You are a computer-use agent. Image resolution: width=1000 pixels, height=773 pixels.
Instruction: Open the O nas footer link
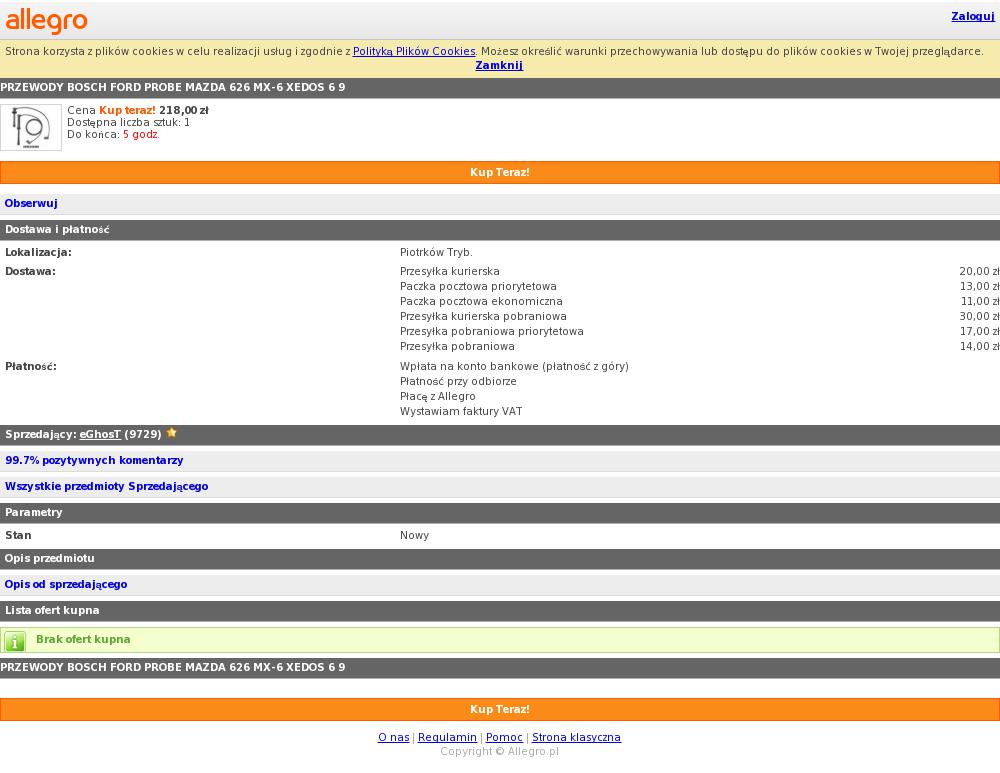(393, 737)
